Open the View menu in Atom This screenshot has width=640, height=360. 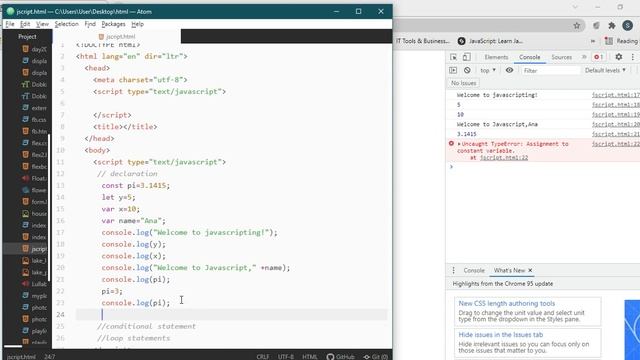tap(42, 24)
